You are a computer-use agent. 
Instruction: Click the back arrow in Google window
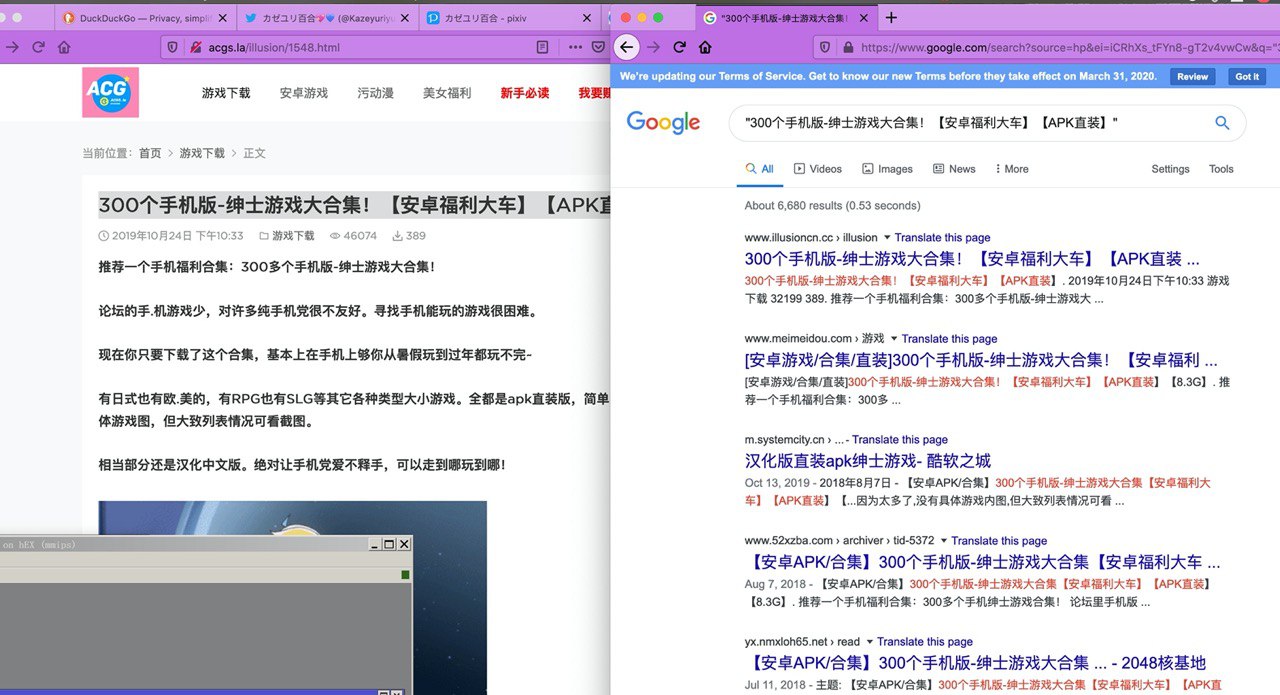click(x=626, y=47)
